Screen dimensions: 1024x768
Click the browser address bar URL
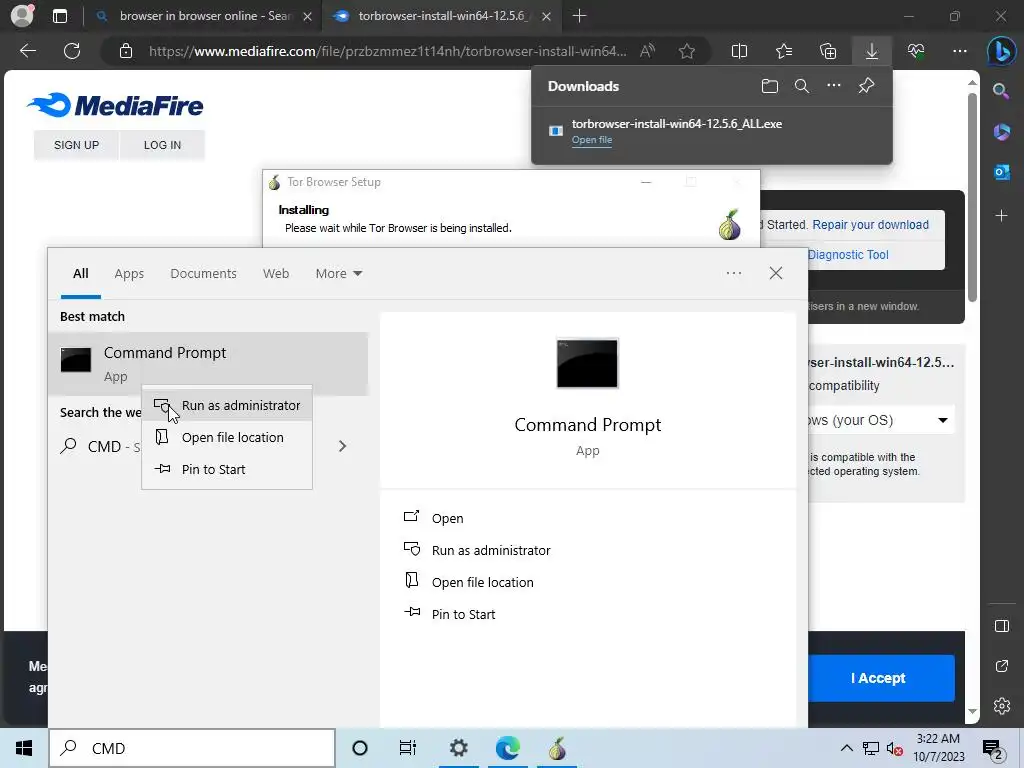(387, 51)
